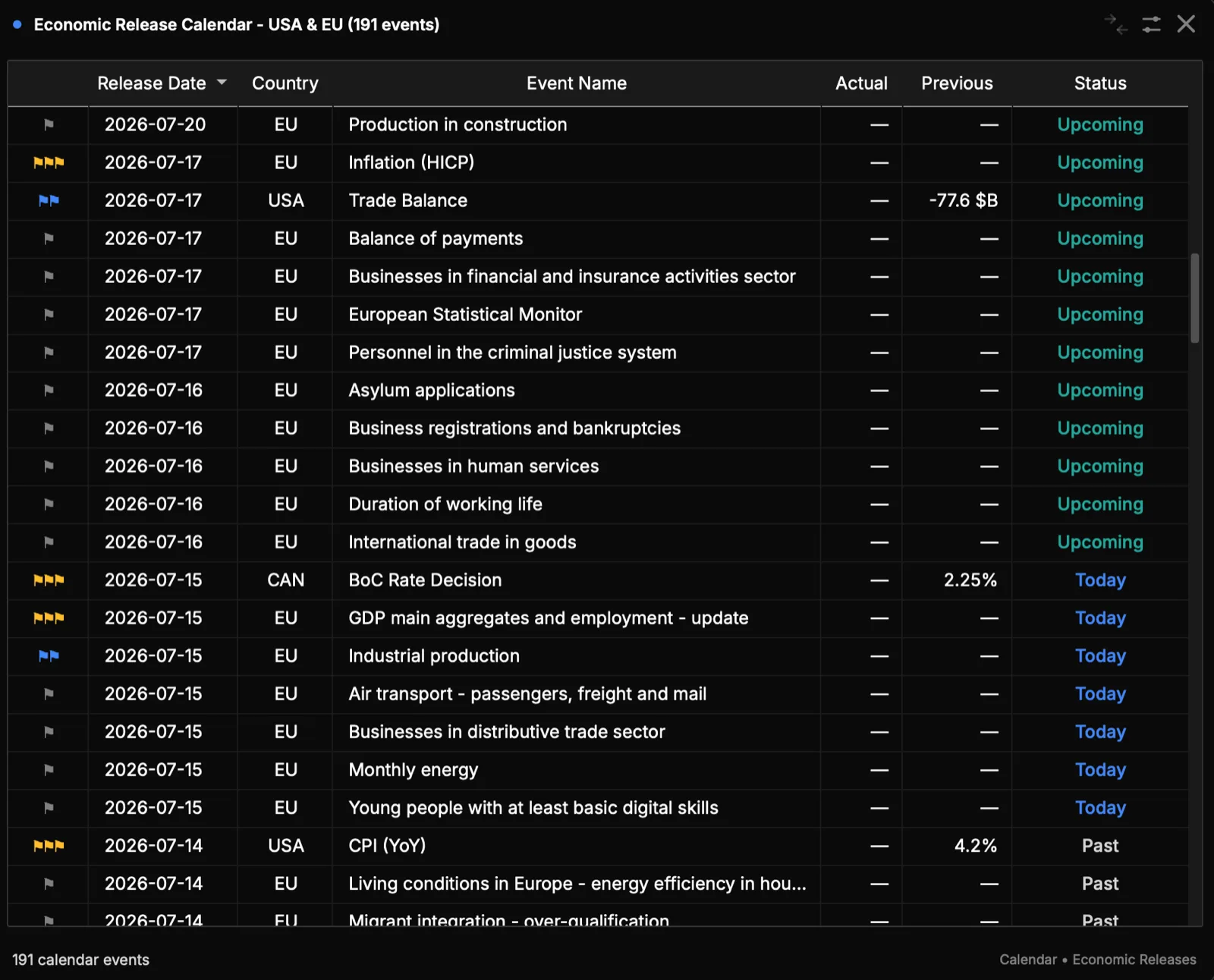The width and height of the screenshot is (1214, 980).
Task: Click the Calendar • Economic Releases footer label
Action: pos(1097,960)
